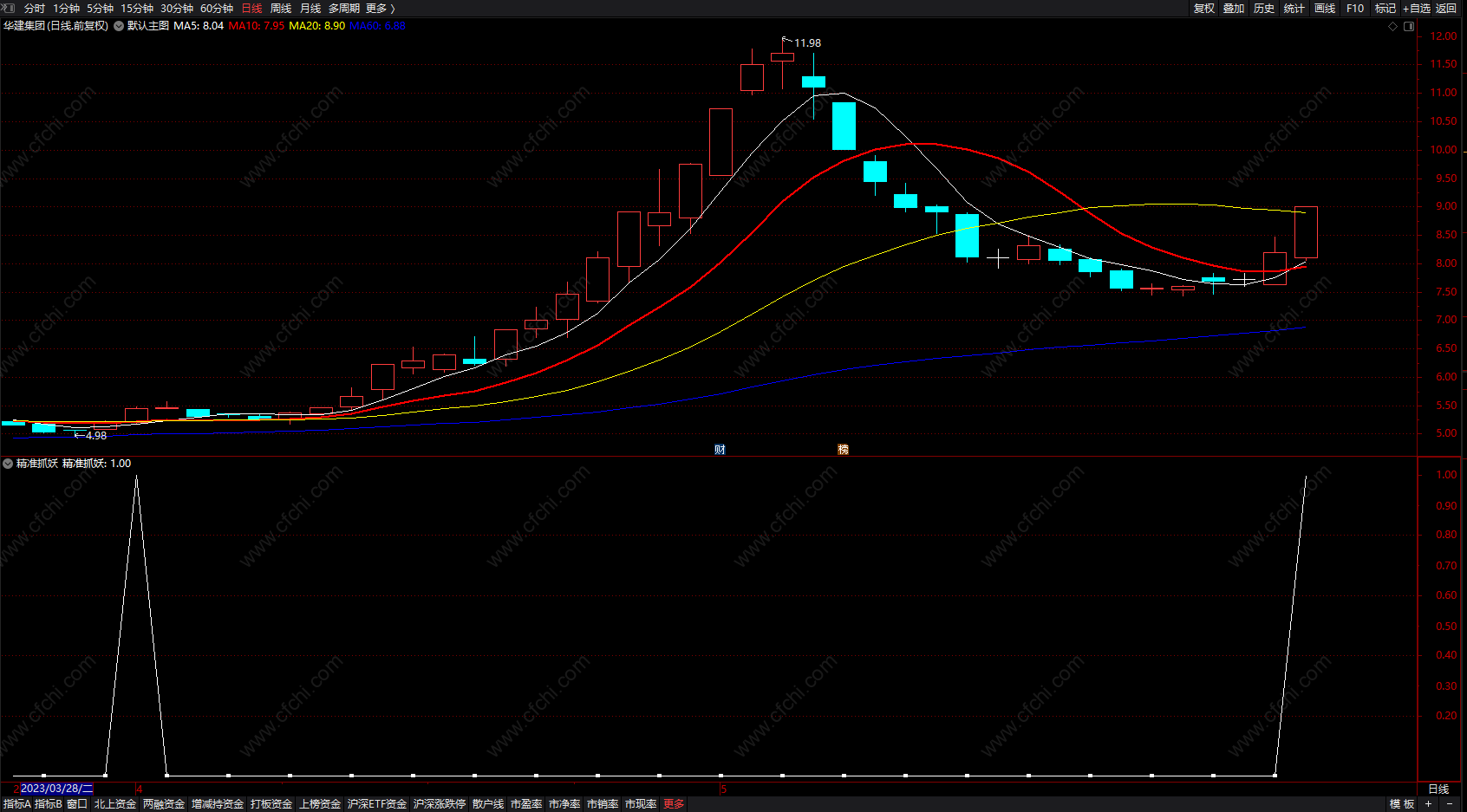Toggle the side panel icon at top right
Viewport: 1467px width, 812px height.
pyautogui.click(x=1409, y=26)
